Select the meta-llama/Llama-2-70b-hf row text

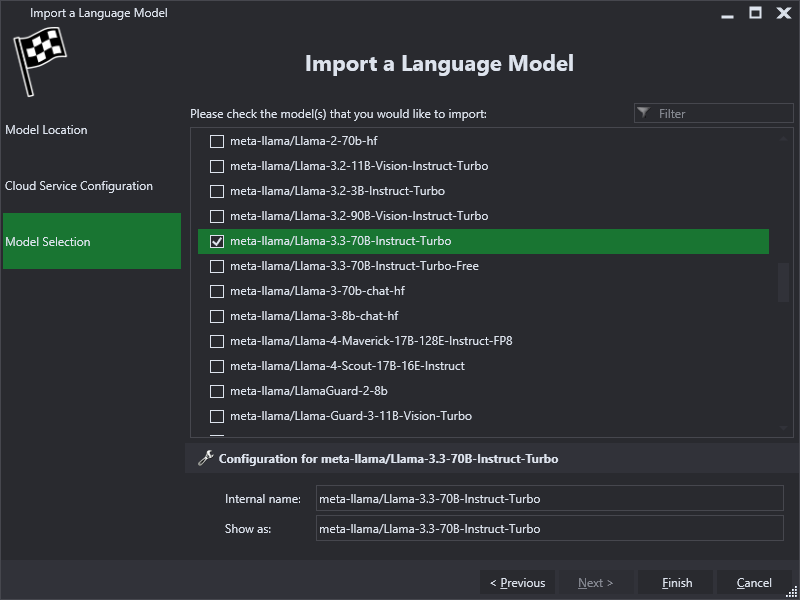304,140
